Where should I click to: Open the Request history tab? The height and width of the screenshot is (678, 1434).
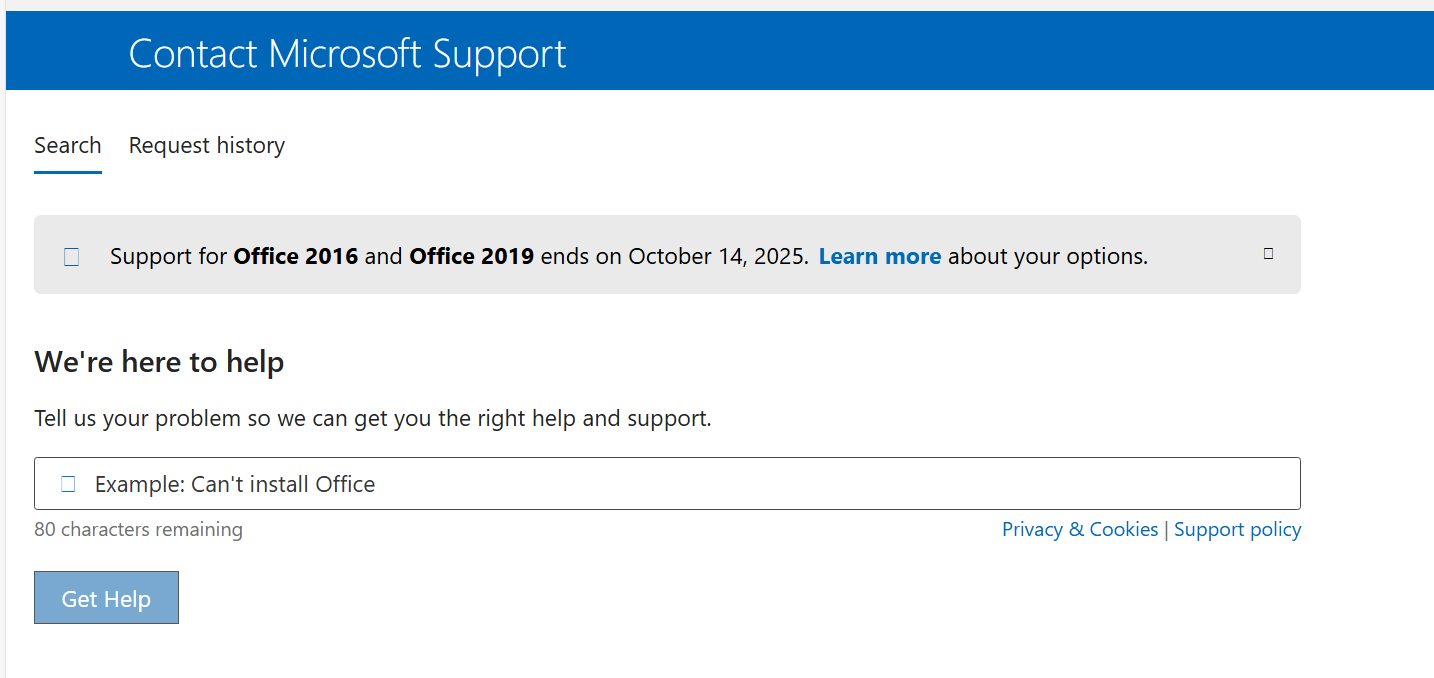pyautogui.click(x=207, y=146)
